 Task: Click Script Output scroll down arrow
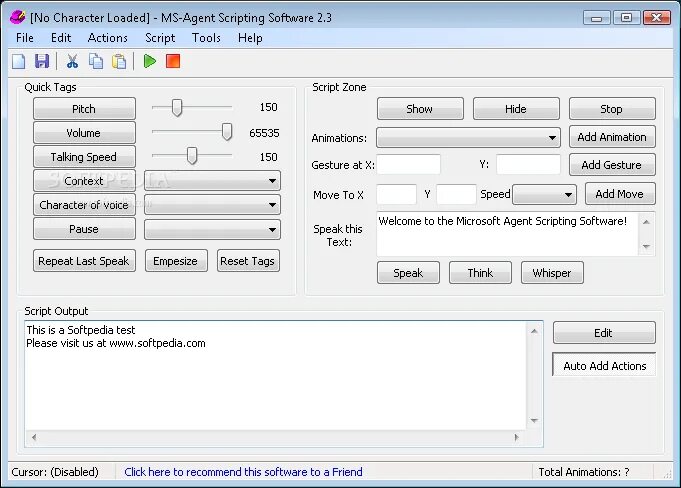tap(534, 420)
